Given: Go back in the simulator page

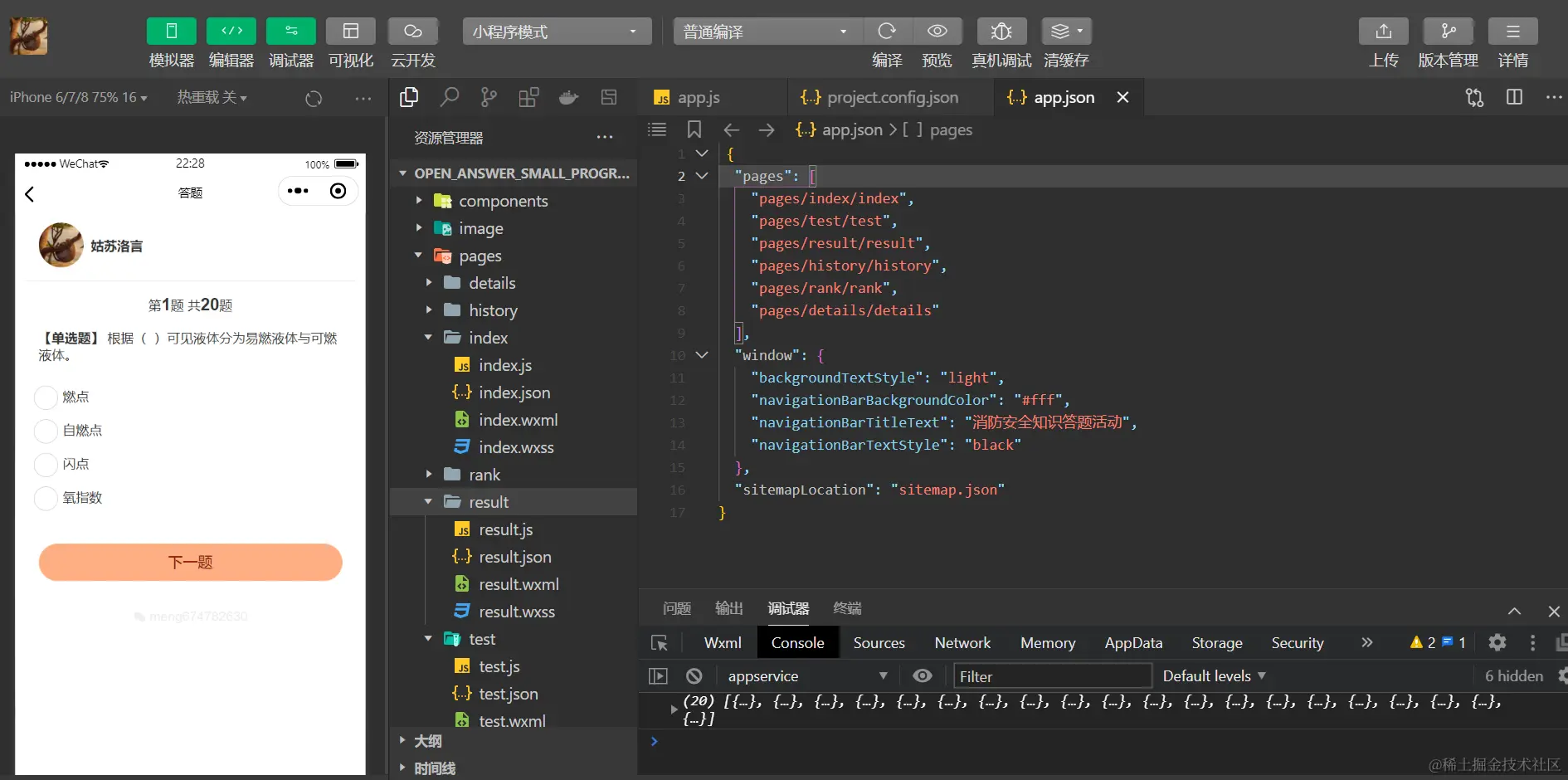Looking at the screenshot, I should pyautogui.click(x=30, y=194).
